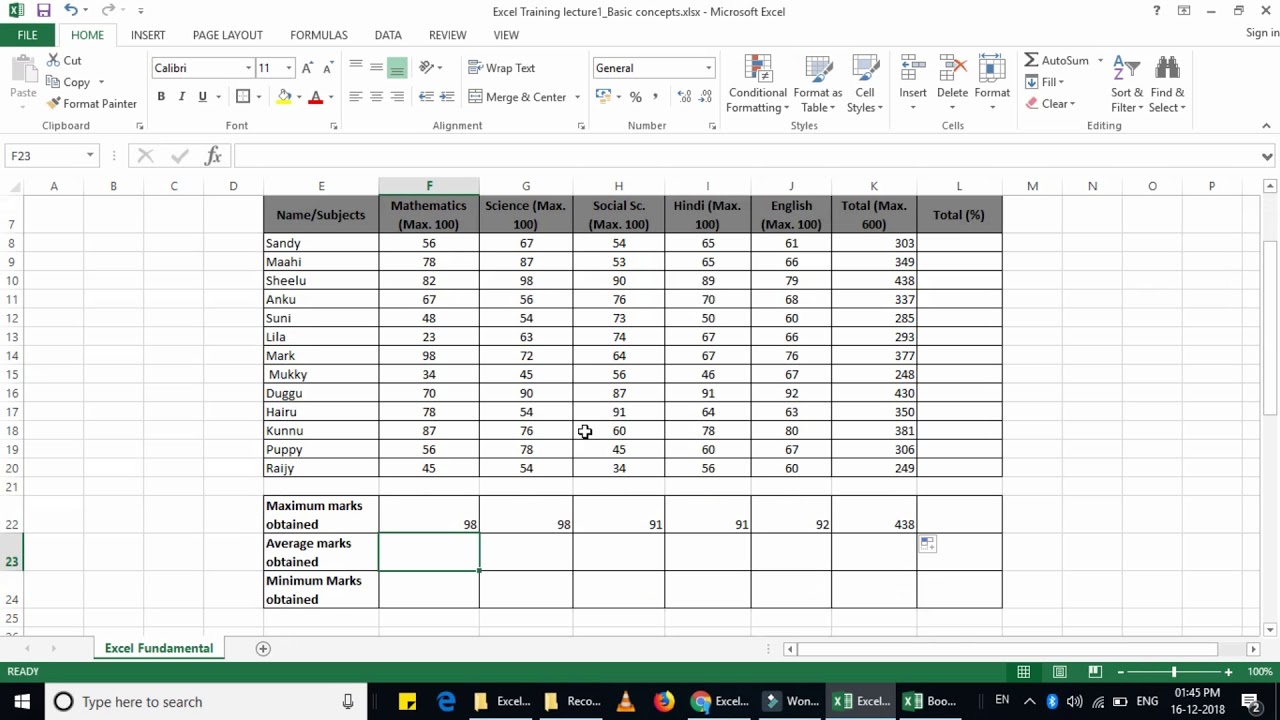Viewport: 1280px width, 720px height.
Task: Select the Format Painter brush
Action: 54,103
